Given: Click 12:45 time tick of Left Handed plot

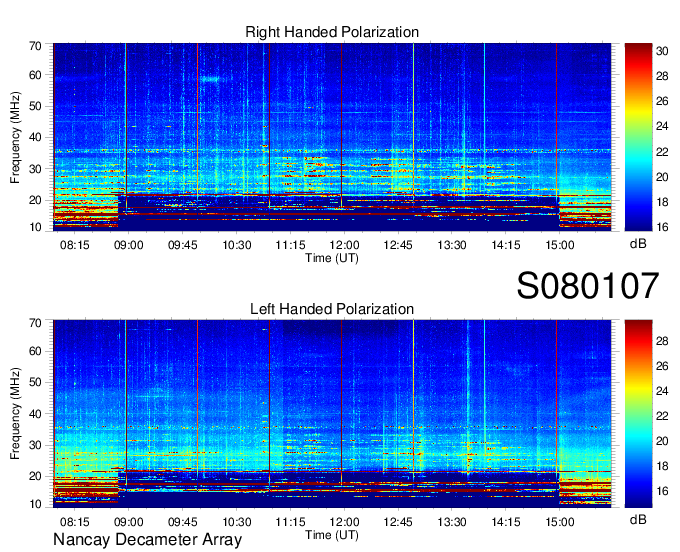Looking at the screenshot, I should pos(398,522).
